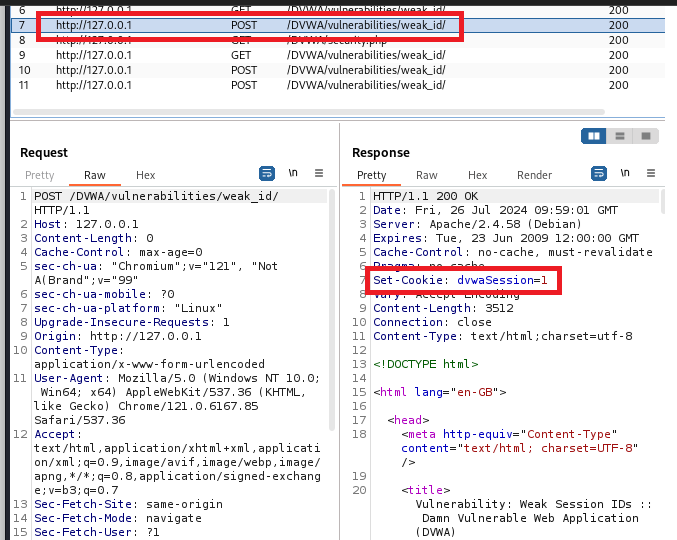
Task: Click the sec-ch-ua-platform: "Linux" header
Action: (128, 308)
